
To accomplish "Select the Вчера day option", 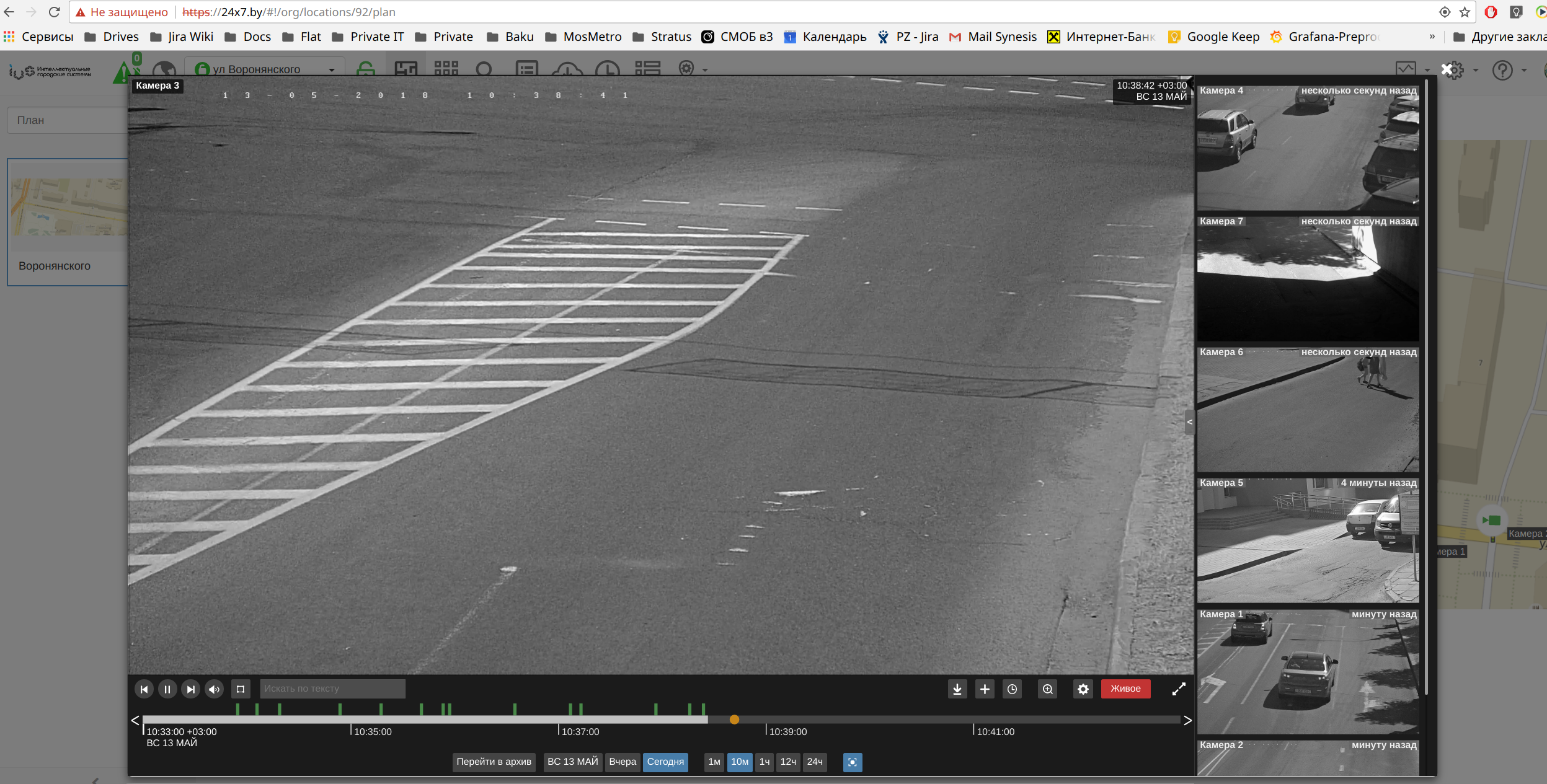I will click(623, 762).
